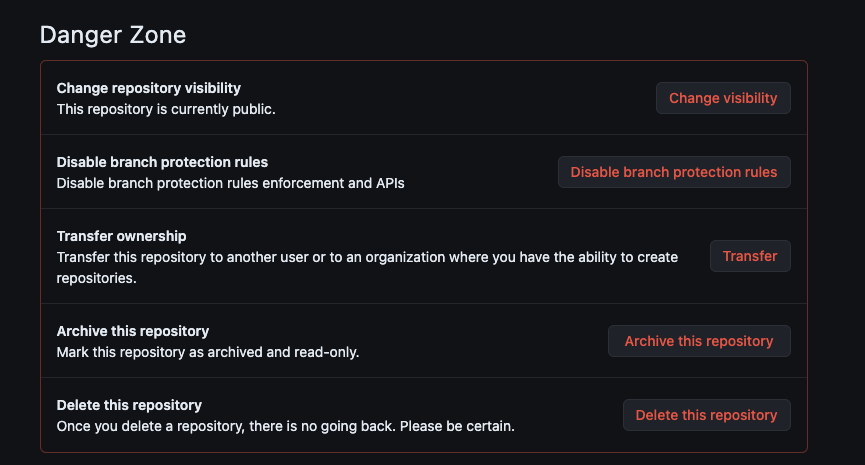Click the word 'read-only' in the archive description
This screenshot has height=465, width=865.
(x=325, y=352)
